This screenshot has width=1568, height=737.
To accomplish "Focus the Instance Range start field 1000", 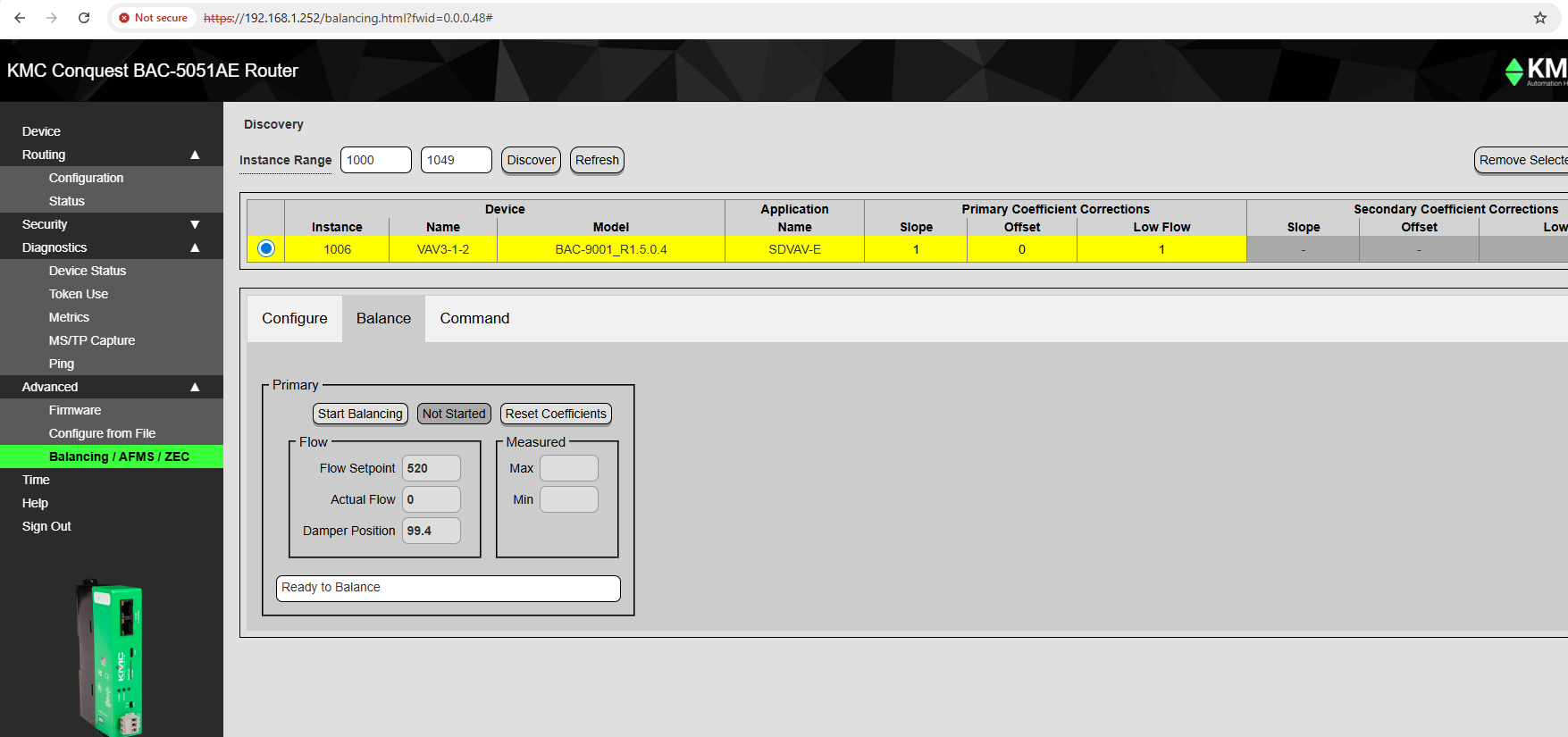I will coord(376,160).
